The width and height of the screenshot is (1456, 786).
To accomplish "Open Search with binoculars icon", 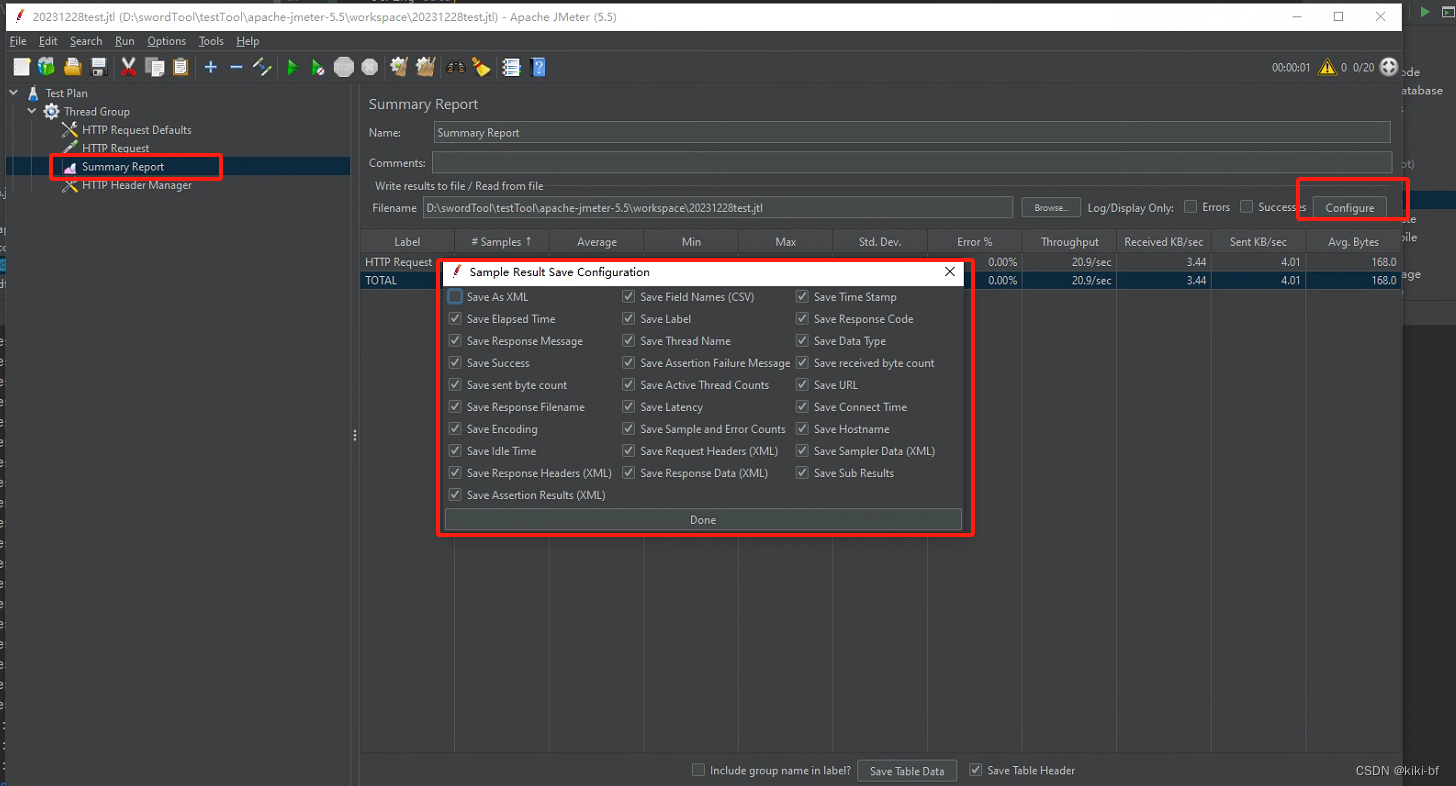I will 456,67.
